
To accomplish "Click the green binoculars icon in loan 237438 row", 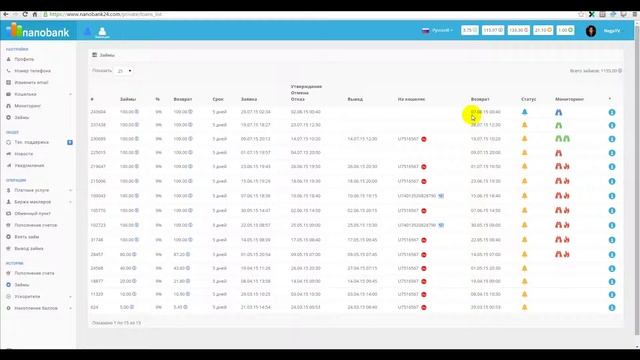I will click(x=558, y=125).
